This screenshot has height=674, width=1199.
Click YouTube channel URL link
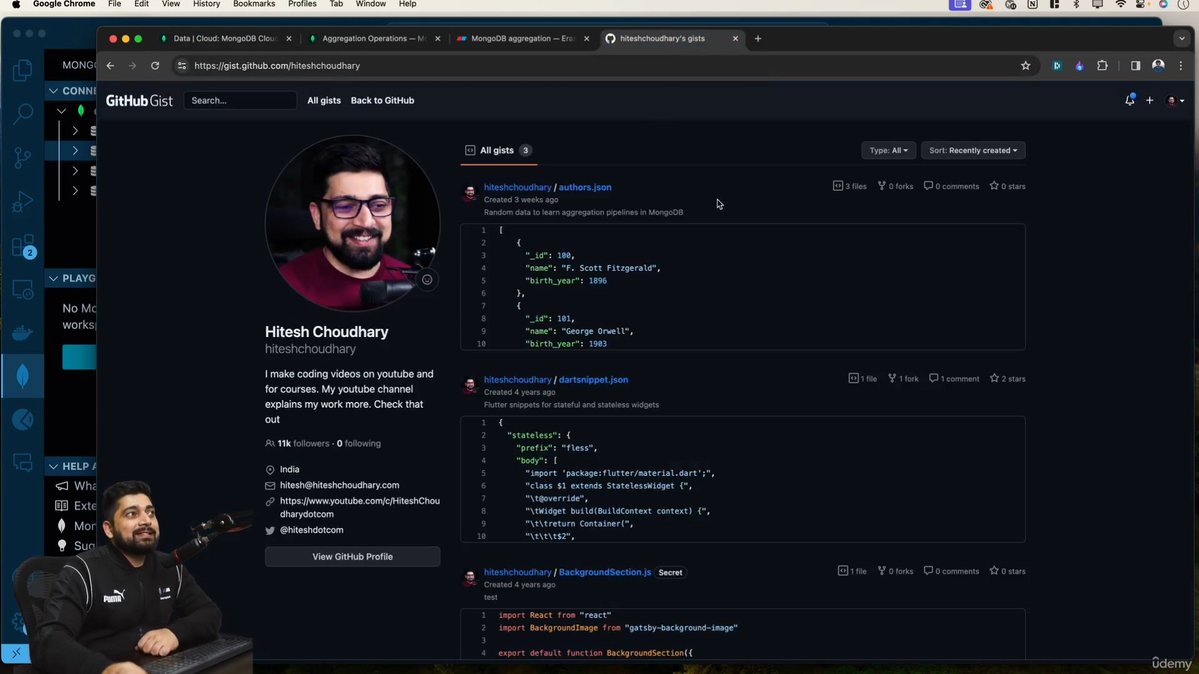tap(359, 507)
